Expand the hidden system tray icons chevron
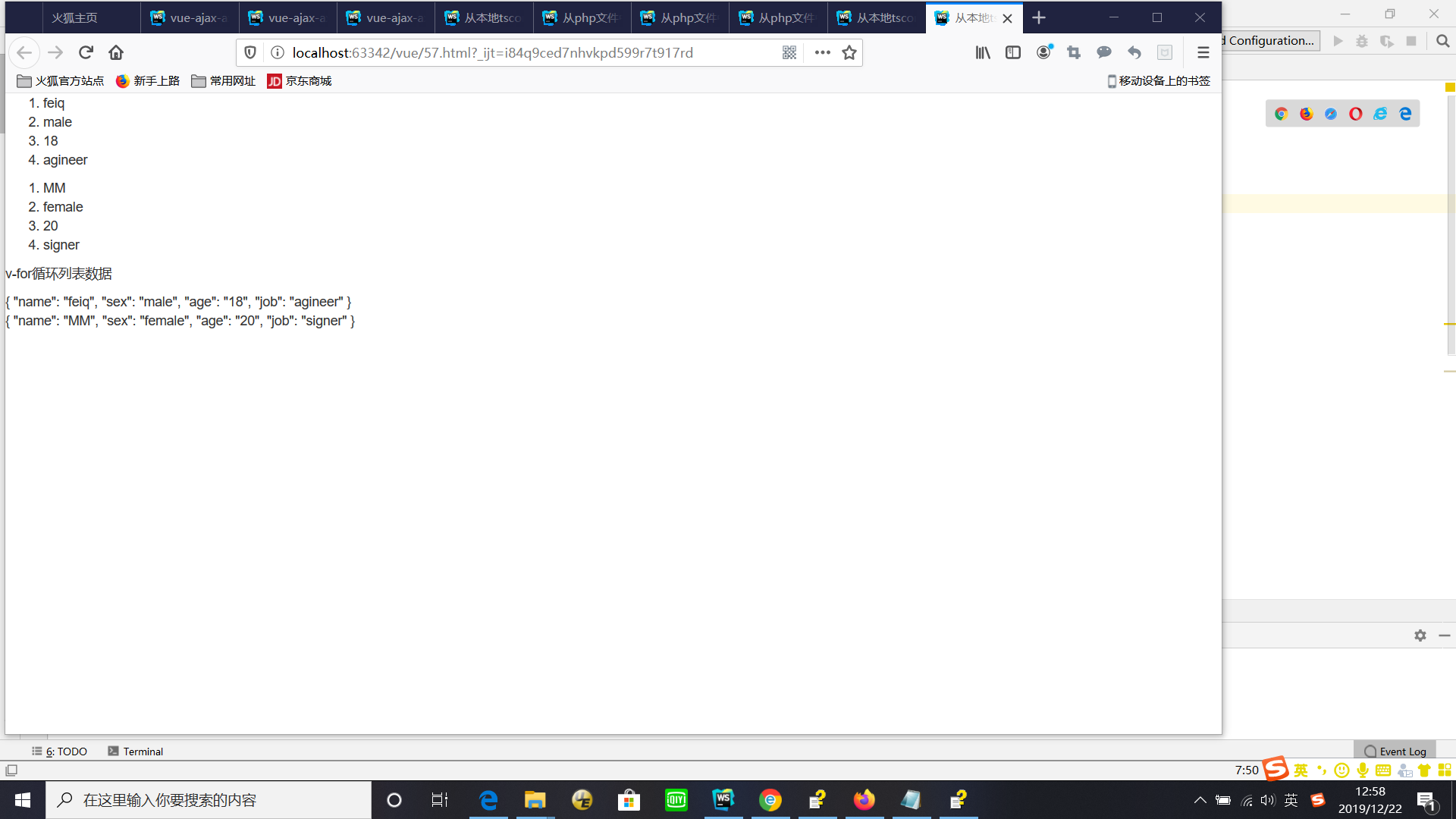Image resolution: width=1456 pixels, height=819 pixels. click(x=1200, y=800)
